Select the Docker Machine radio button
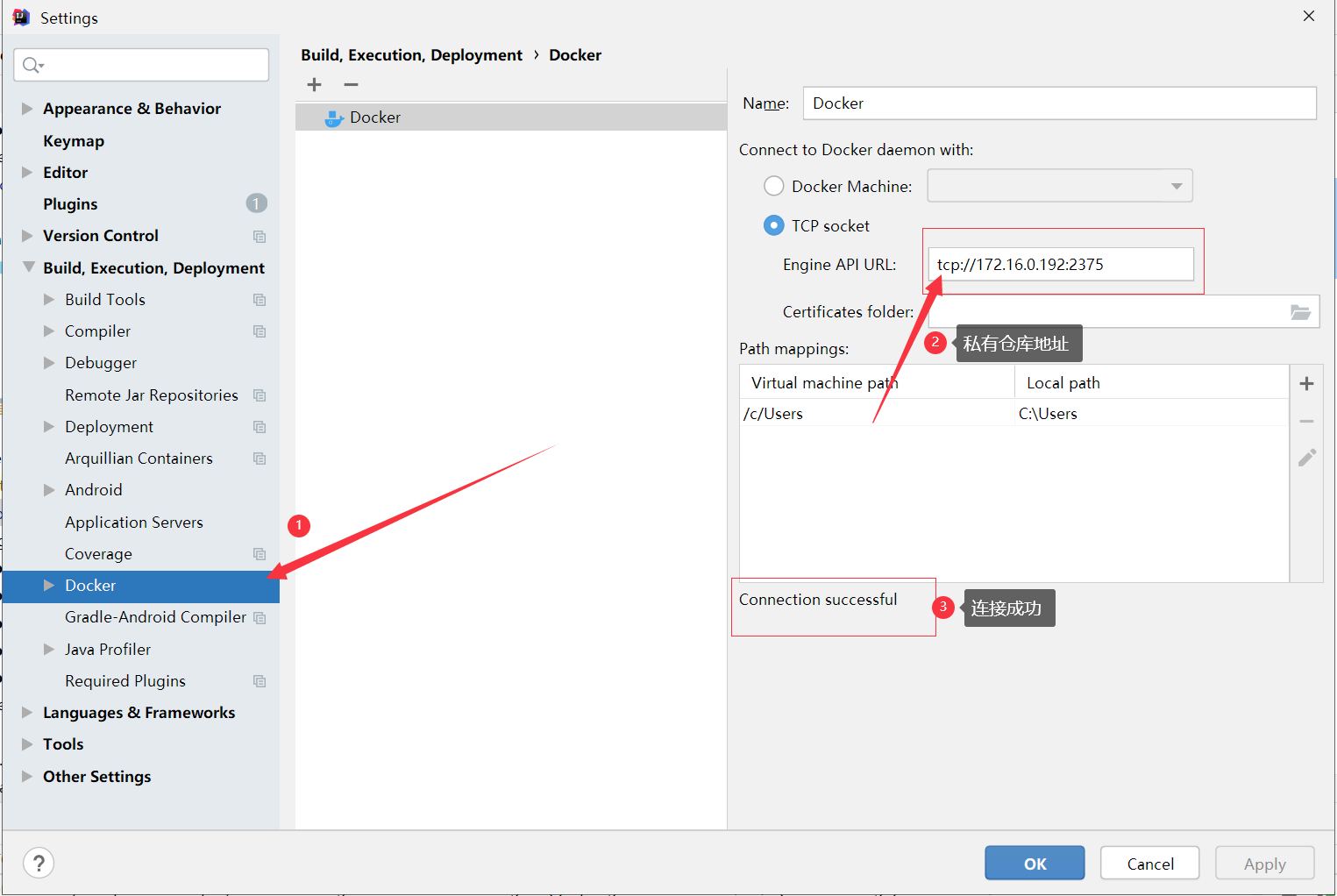Image resolution: width=1337 pixels, height=896 pixels. pyautogui.click(x=773, y=186)
